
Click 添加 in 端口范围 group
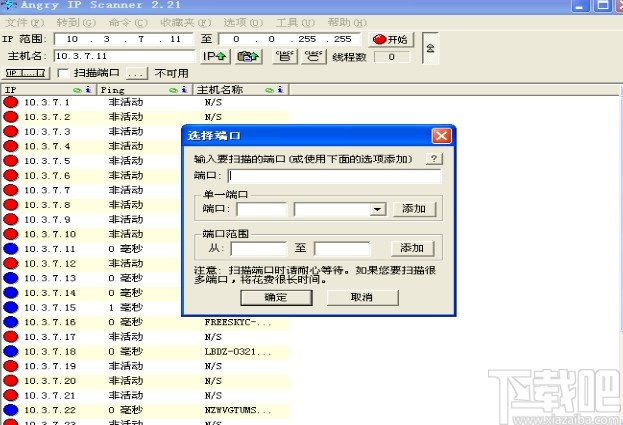coord(412,249)
